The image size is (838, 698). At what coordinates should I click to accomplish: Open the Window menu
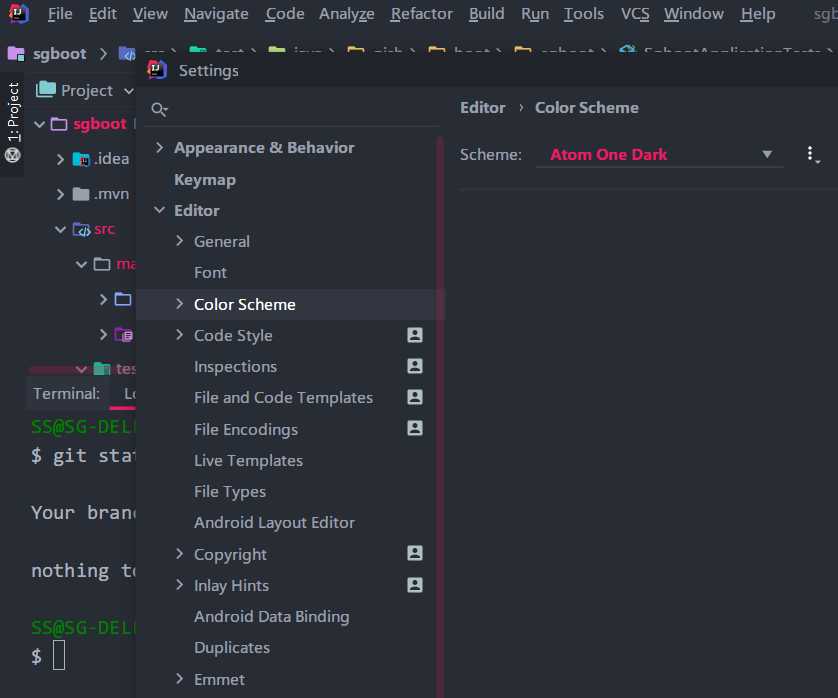pyautogui.click(x=694, y=14)
